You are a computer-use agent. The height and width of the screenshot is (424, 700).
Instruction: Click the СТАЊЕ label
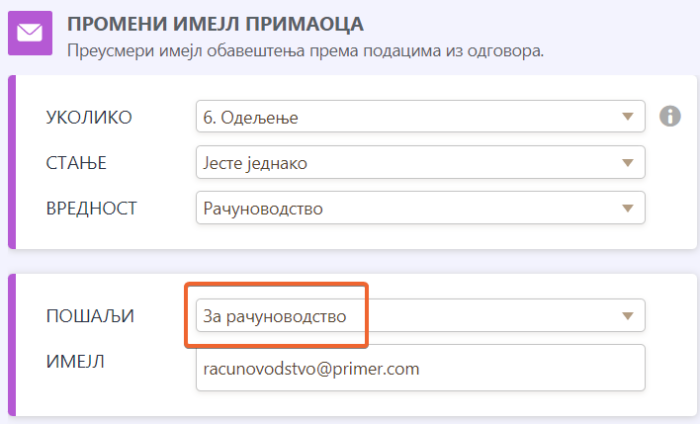click(x=76, y=162)
